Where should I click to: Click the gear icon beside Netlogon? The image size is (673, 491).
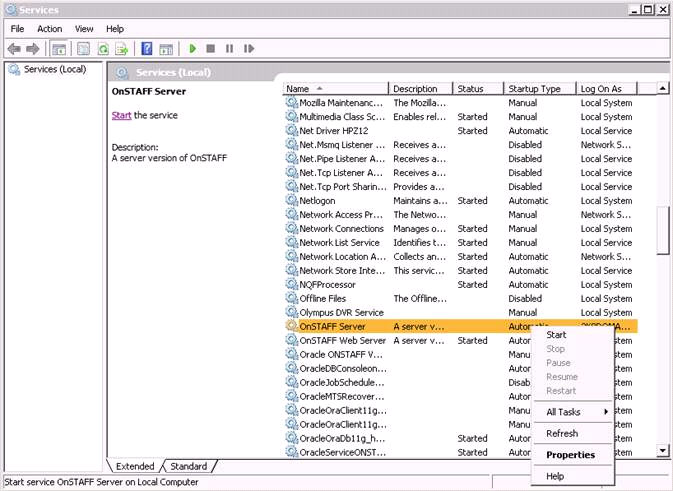(292, 200)
